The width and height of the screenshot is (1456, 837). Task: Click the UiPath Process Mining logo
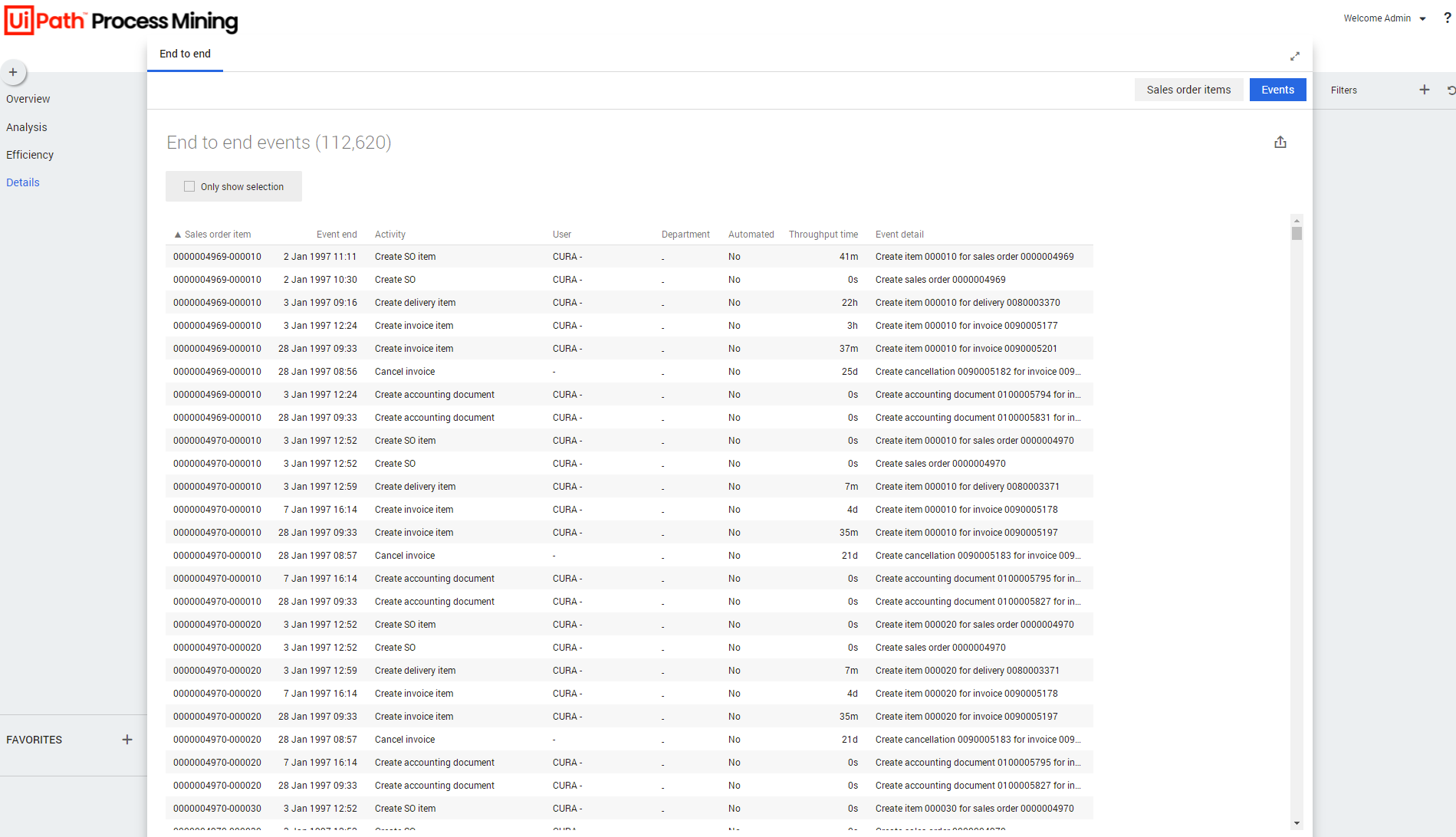[121, 21]
